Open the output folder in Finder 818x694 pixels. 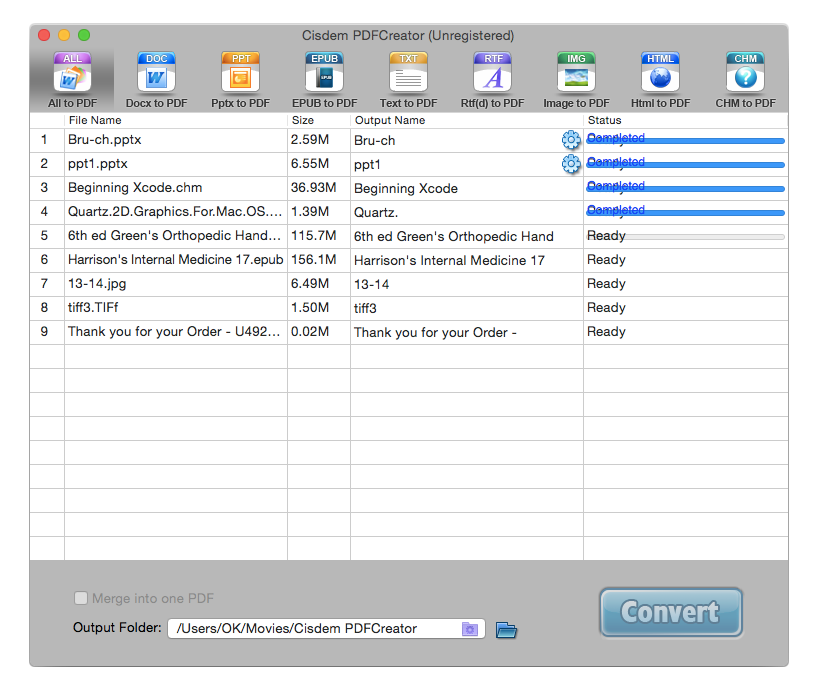coord(506,630)
